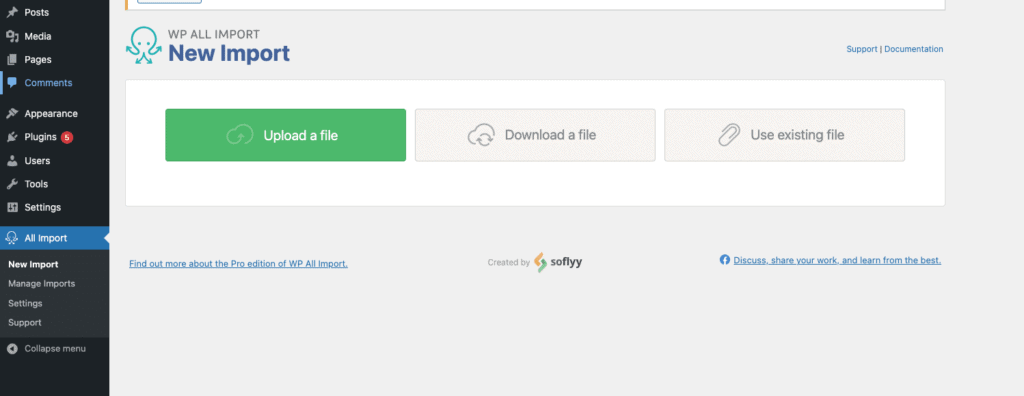This screenshot has width=1024, height=396.
Task: Click the paperclip existing file icon
Action: (729, 135)
